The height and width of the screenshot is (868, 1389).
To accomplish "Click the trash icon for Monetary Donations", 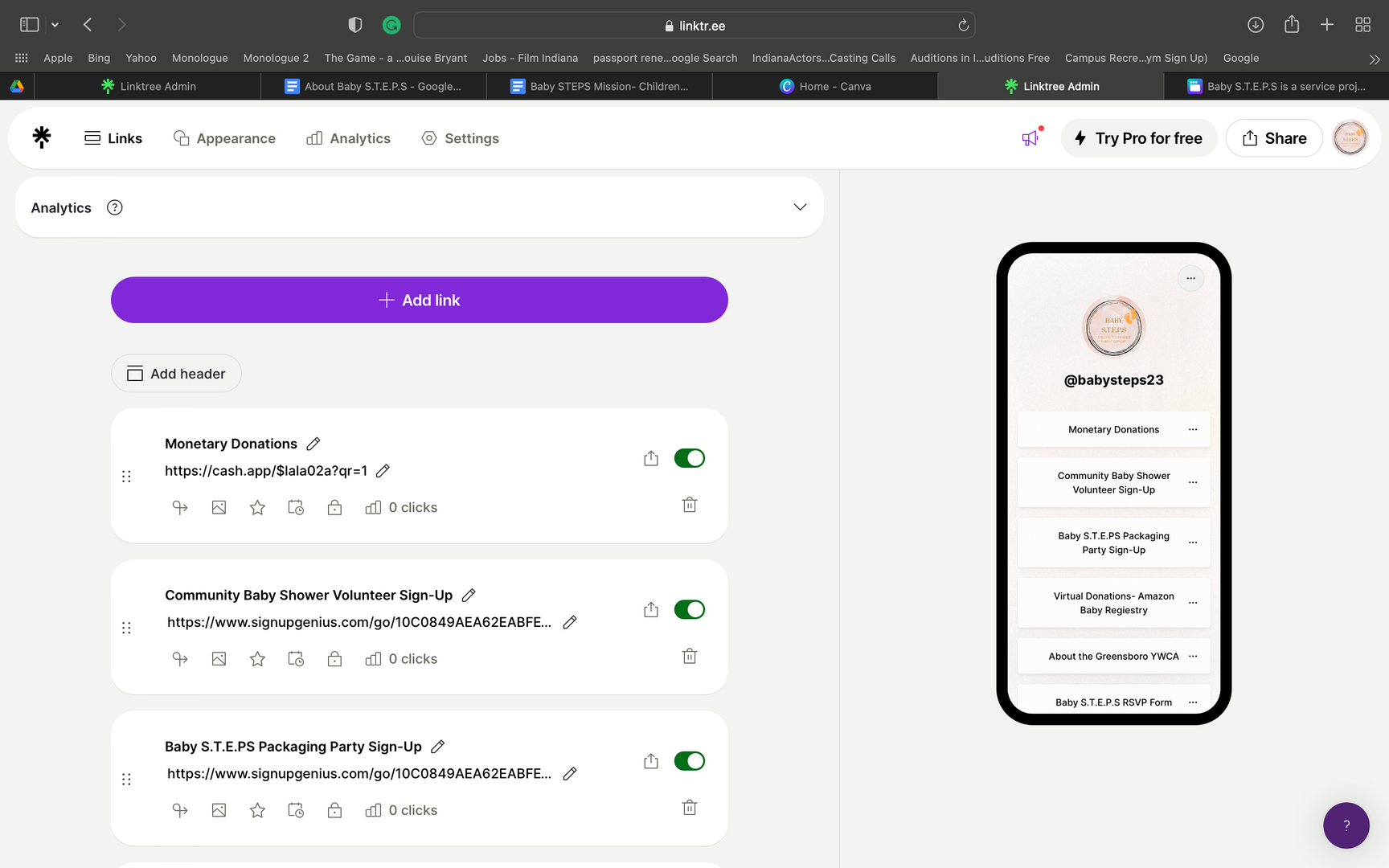I will click(x=689, y=505).
